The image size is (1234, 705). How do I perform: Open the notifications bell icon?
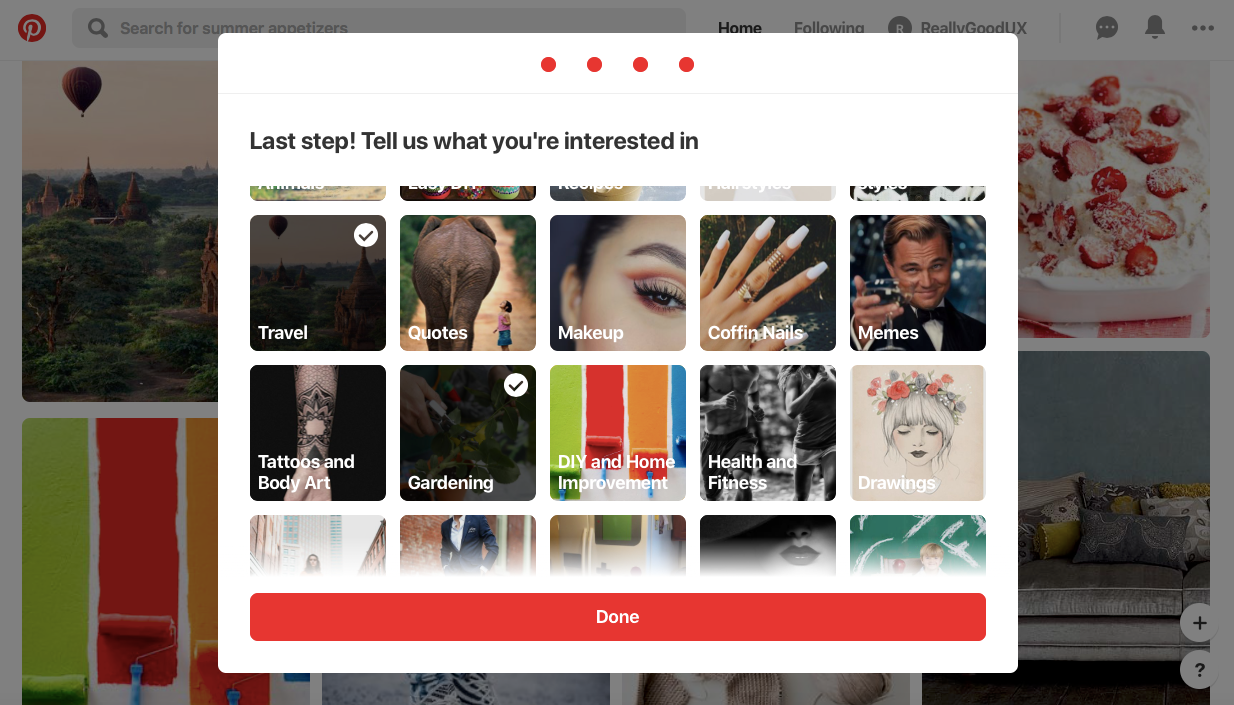1155,27
